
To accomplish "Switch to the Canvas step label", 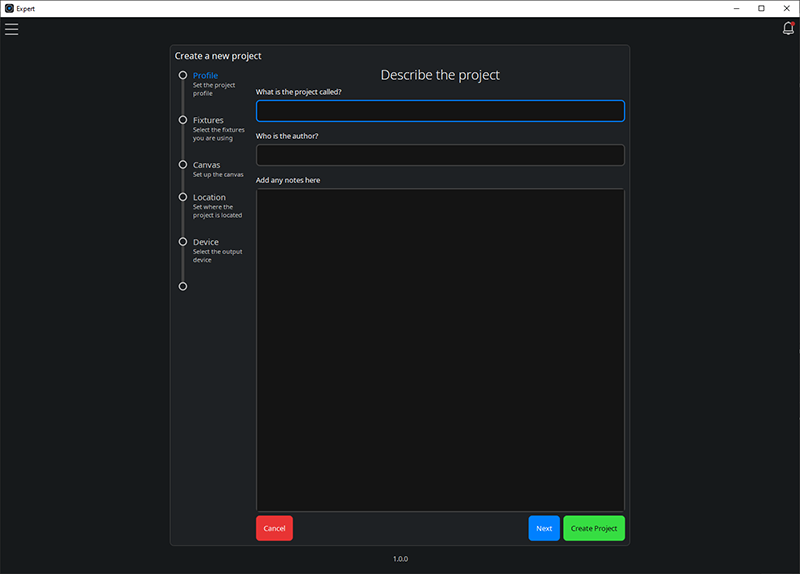I will [x=206, y=165].
